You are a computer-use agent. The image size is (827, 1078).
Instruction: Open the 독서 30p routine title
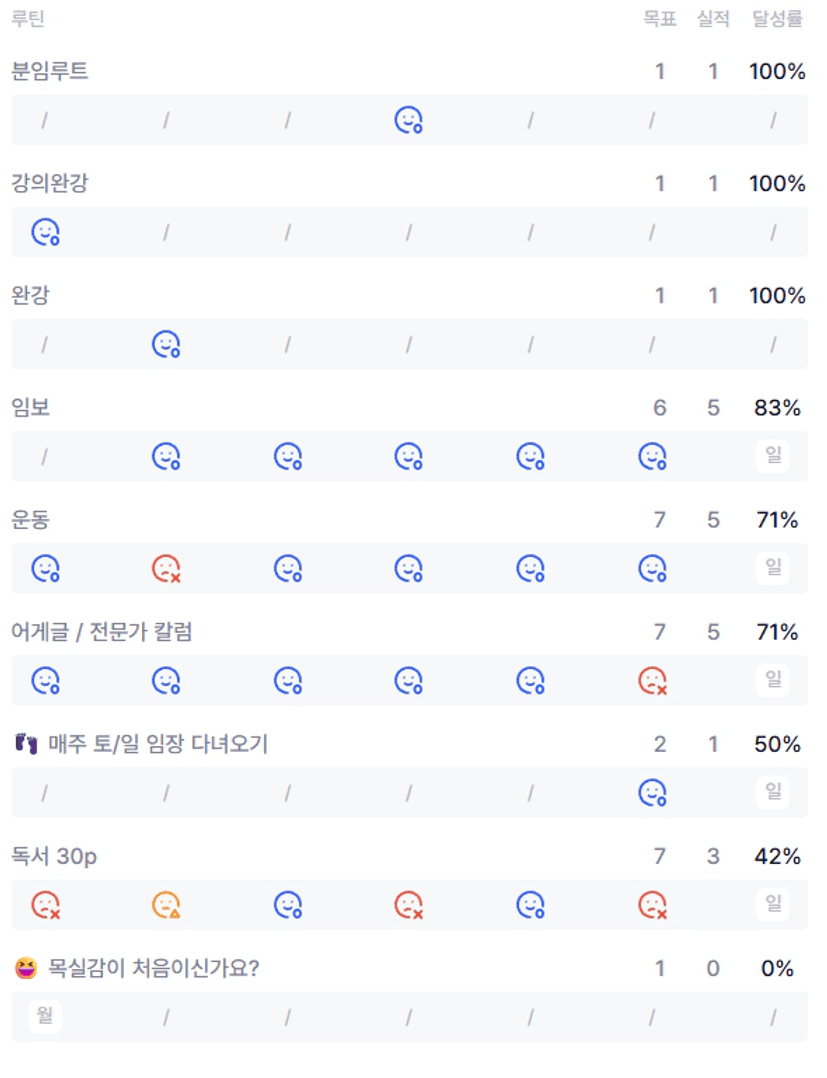coord(54,856)
